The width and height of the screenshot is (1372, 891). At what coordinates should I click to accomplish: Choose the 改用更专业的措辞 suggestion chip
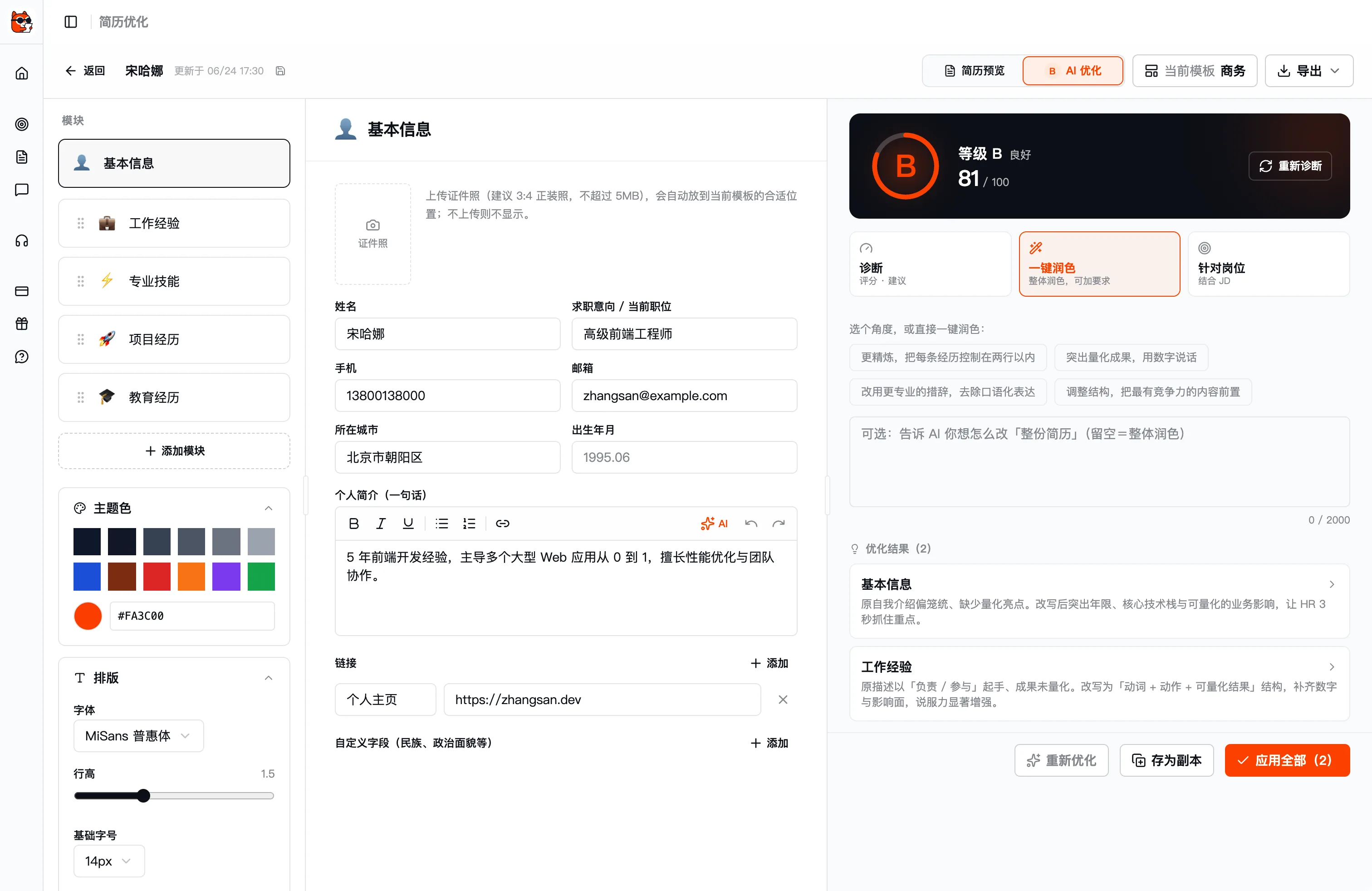pos(948,392)
